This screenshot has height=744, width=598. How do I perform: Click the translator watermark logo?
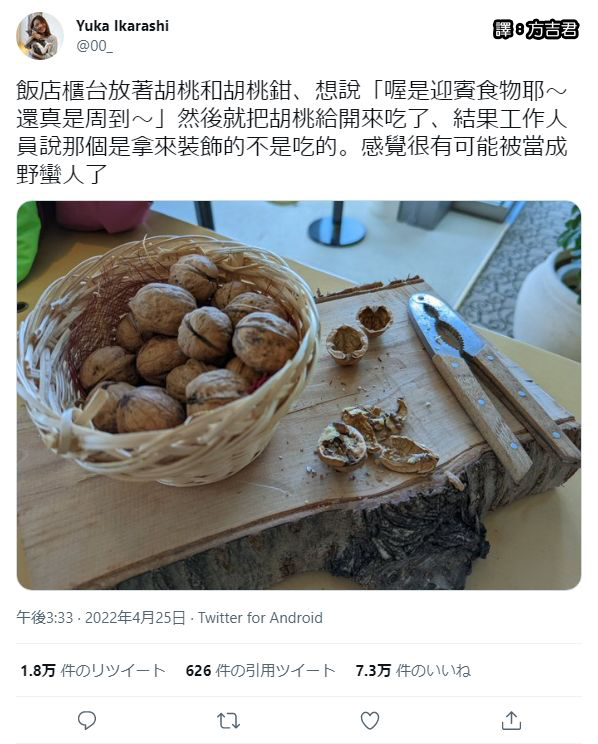coord(536,29)
